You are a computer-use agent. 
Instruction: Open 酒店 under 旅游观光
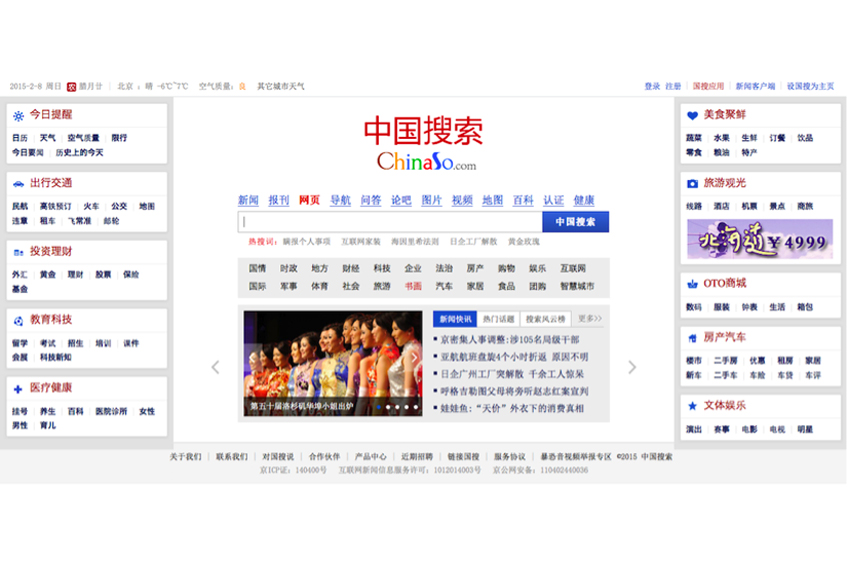(722, 206)
